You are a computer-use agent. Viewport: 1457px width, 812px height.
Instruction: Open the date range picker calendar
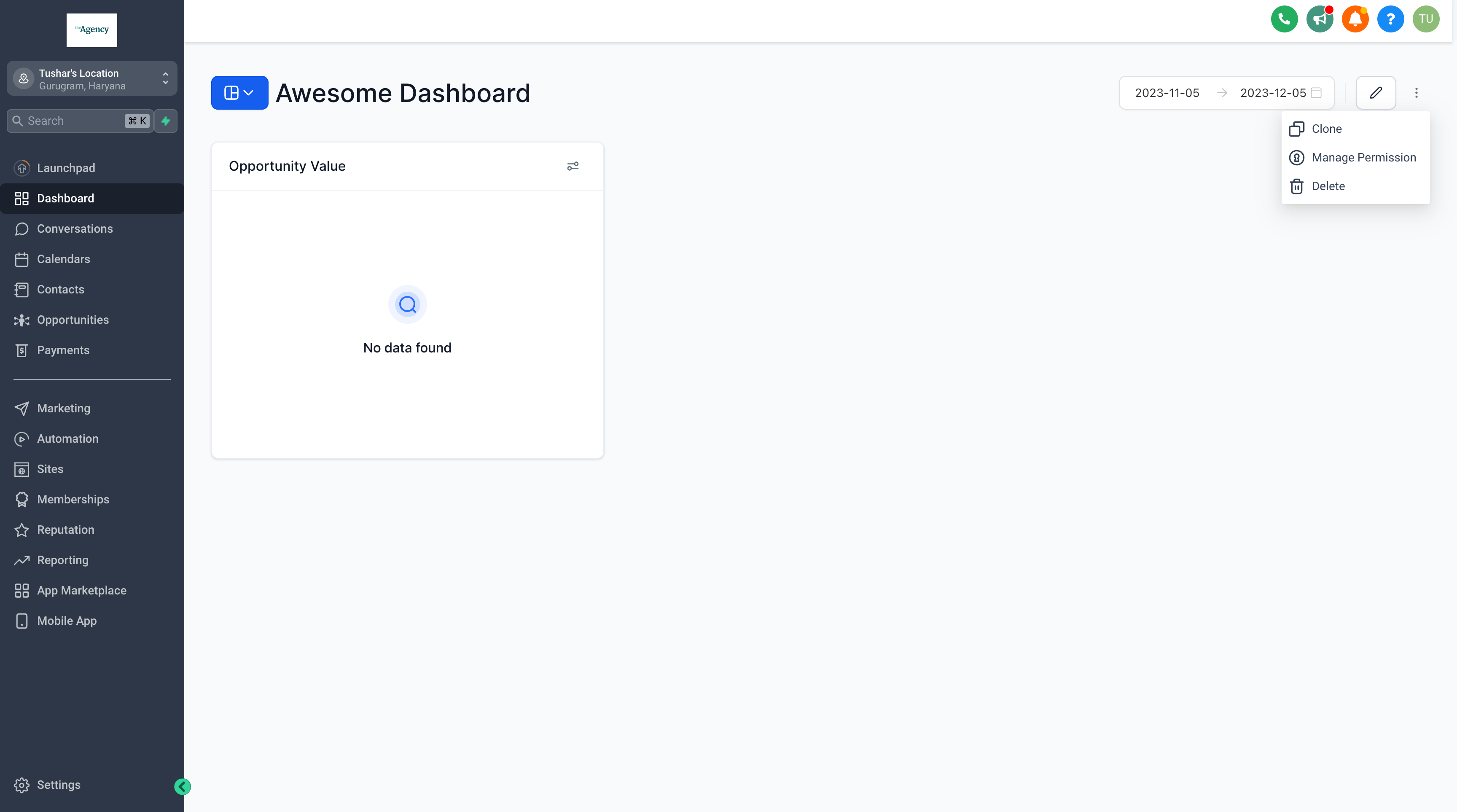1316,93
